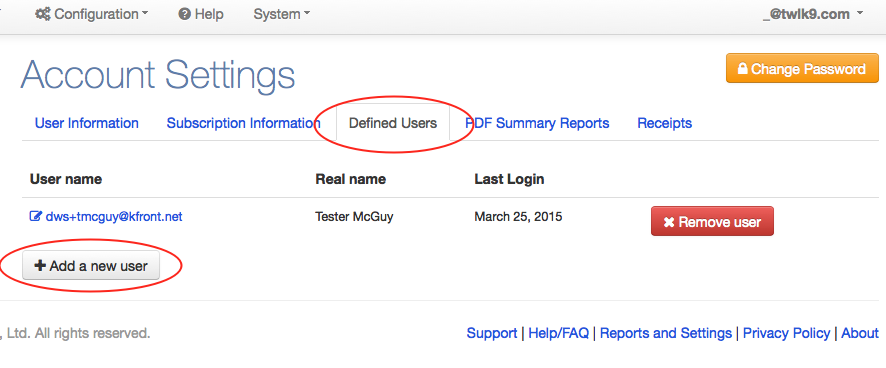Click the Account Settings page heading

158,76
